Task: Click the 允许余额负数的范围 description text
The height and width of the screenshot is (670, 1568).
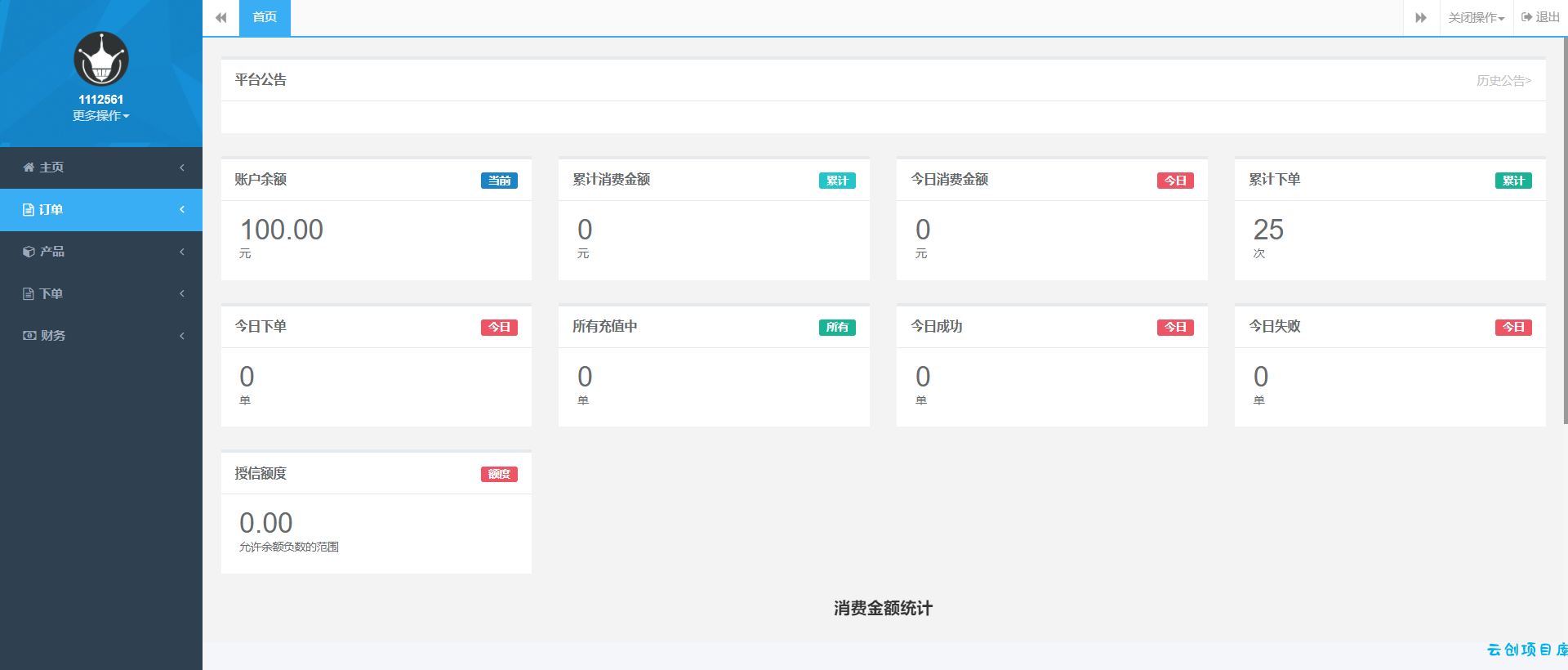Action: pyautogui.click(x=289, y=547)
